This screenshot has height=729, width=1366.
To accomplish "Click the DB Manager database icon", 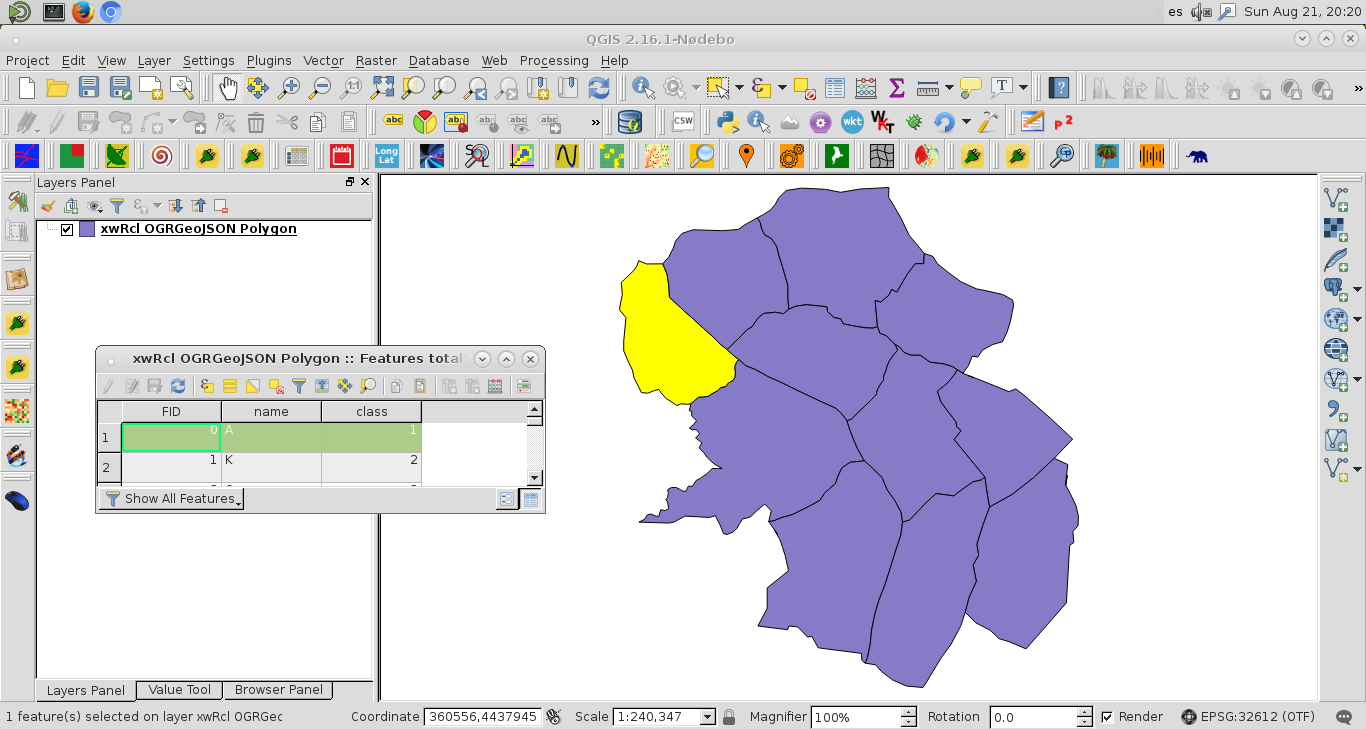I will 630,122.
